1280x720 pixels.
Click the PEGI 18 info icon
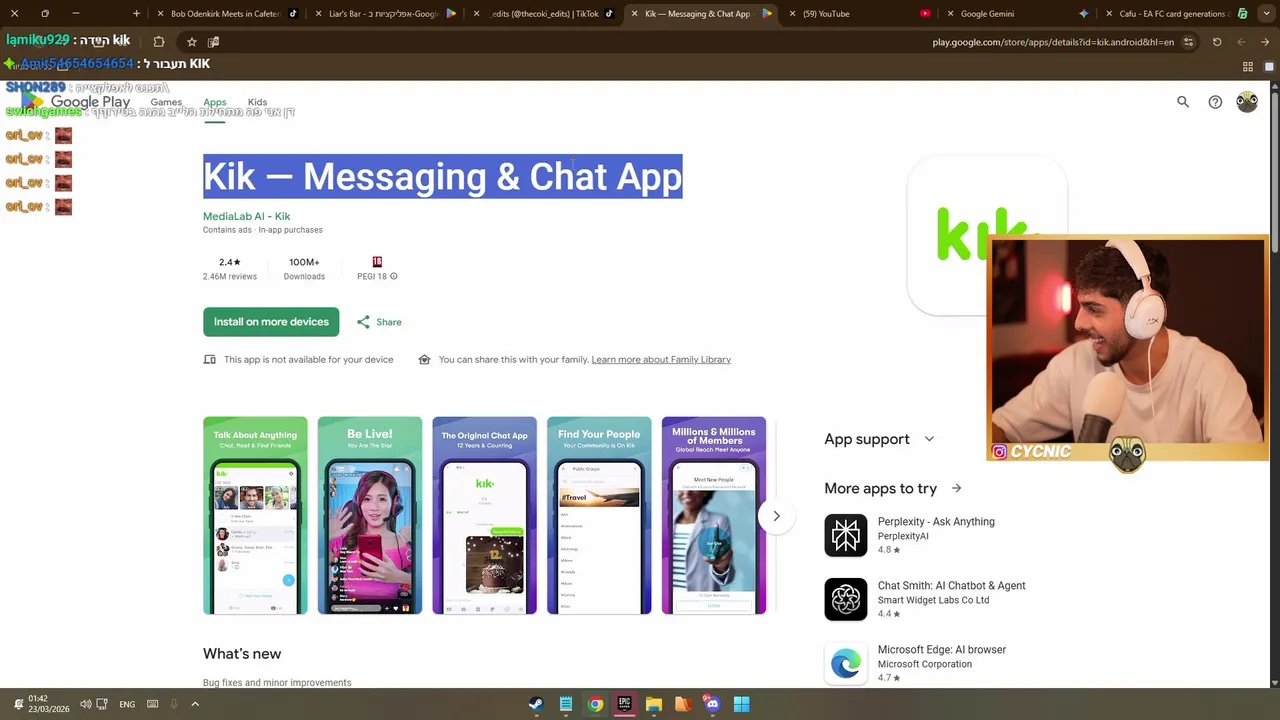[394, 277]
